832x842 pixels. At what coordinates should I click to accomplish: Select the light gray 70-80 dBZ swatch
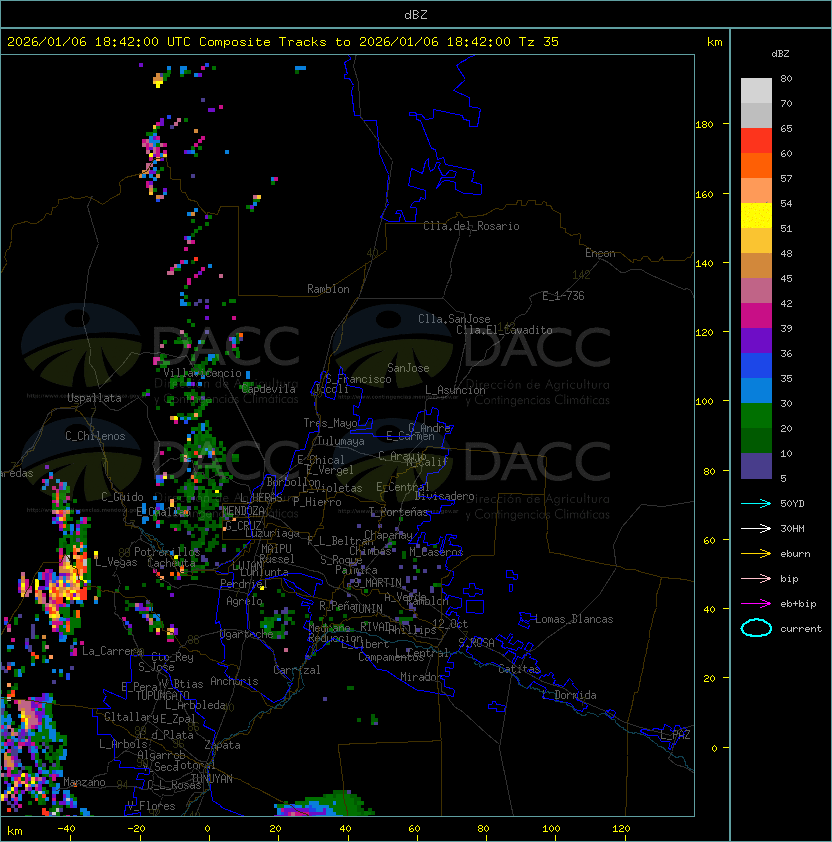click(756, 91)
